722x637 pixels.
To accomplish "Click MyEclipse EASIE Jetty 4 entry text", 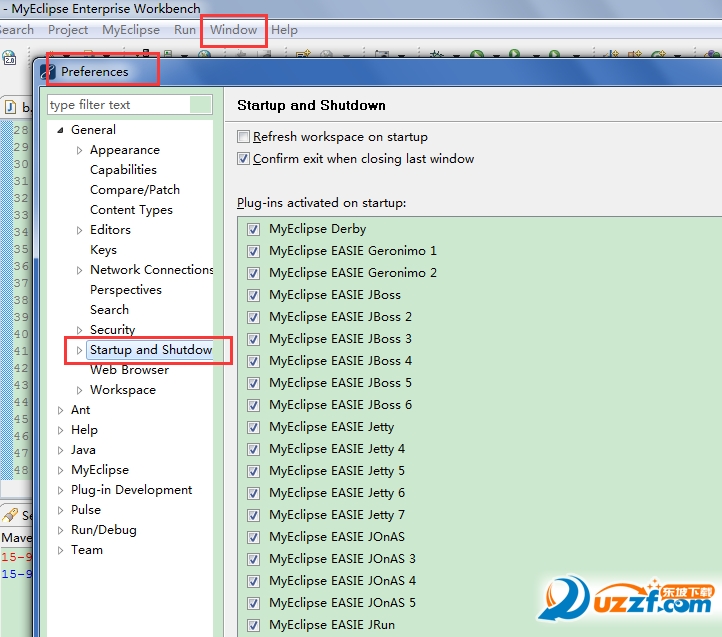I will (337, 449).
